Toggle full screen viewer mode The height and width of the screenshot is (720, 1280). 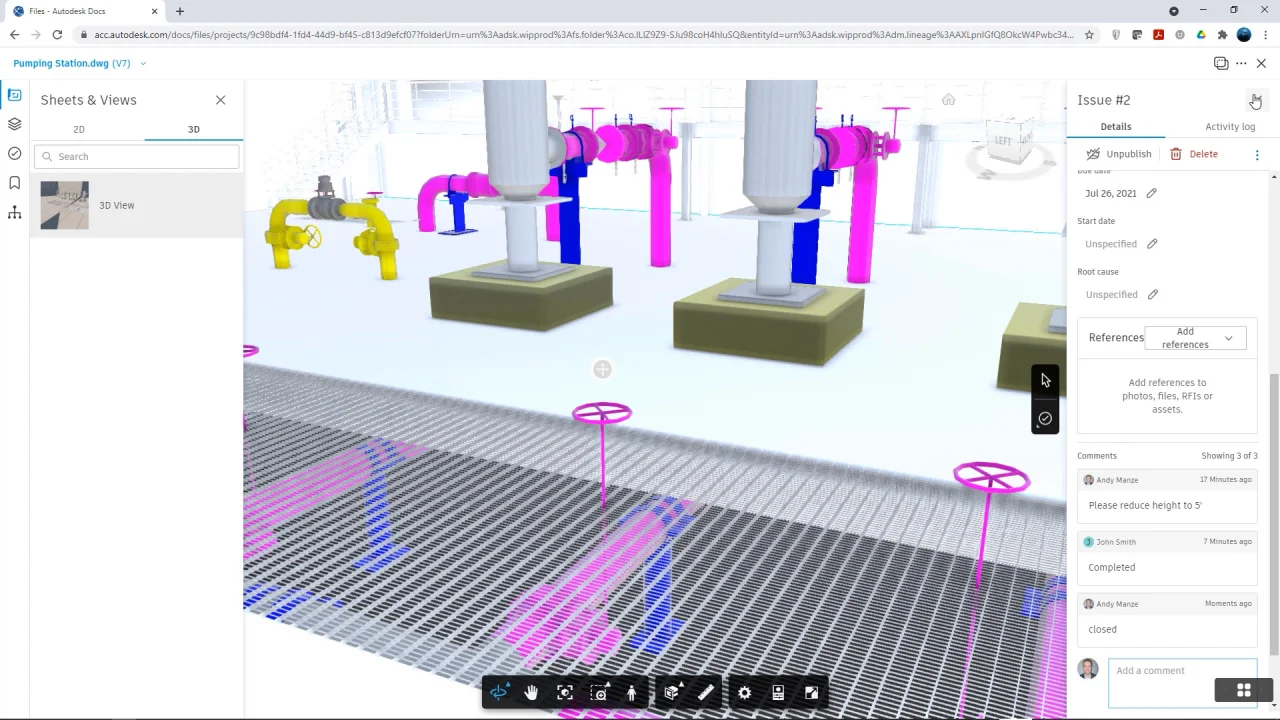(811, 692)
